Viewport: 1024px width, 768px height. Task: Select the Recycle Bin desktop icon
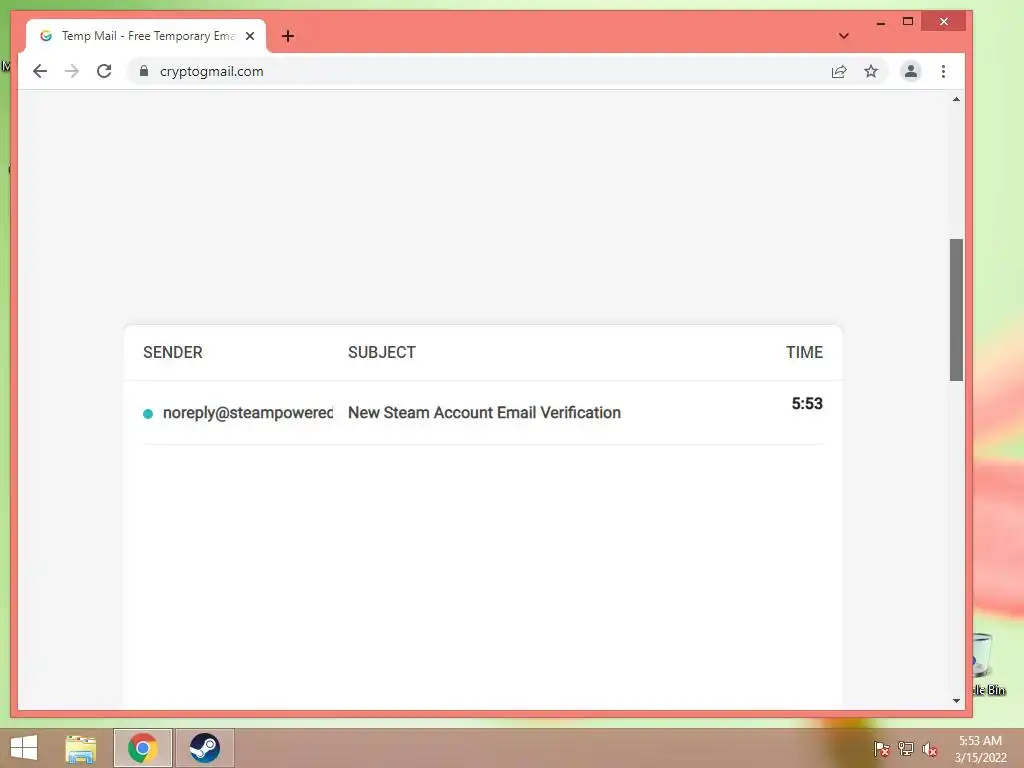[x=988, y=664]
